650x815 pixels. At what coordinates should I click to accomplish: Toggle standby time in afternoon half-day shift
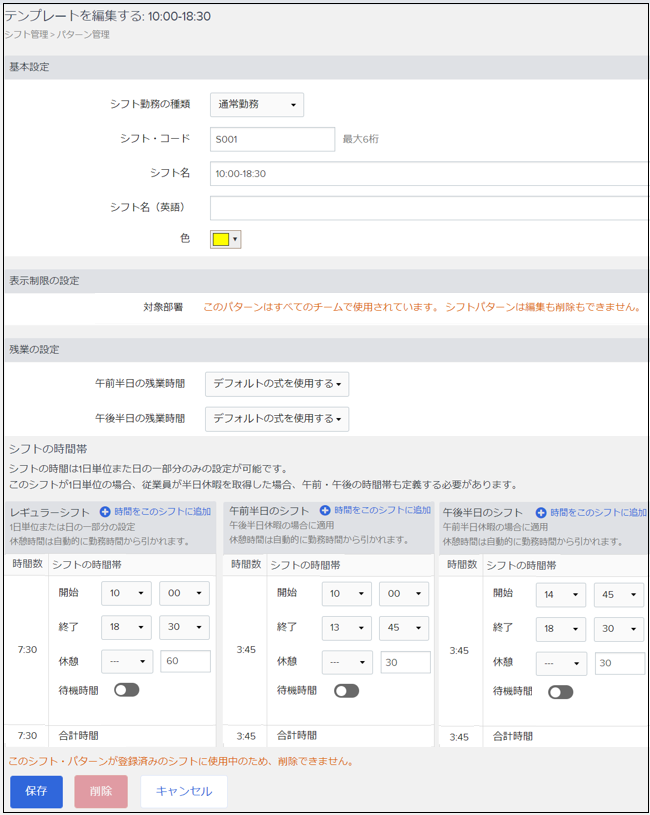[560, 691]
